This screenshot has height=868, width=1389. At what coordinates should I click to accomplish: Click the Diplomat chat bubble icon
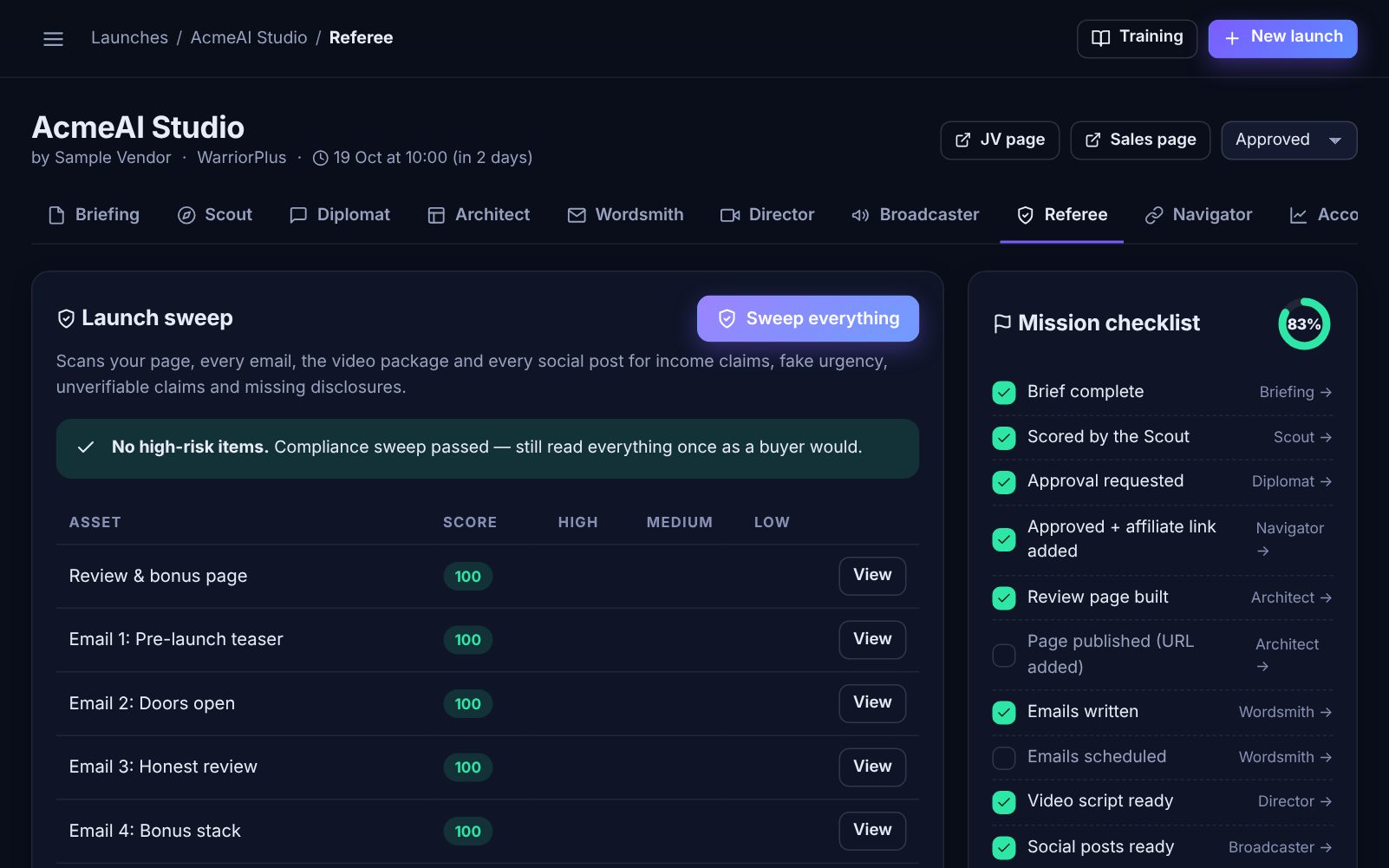tap(298, 215)
